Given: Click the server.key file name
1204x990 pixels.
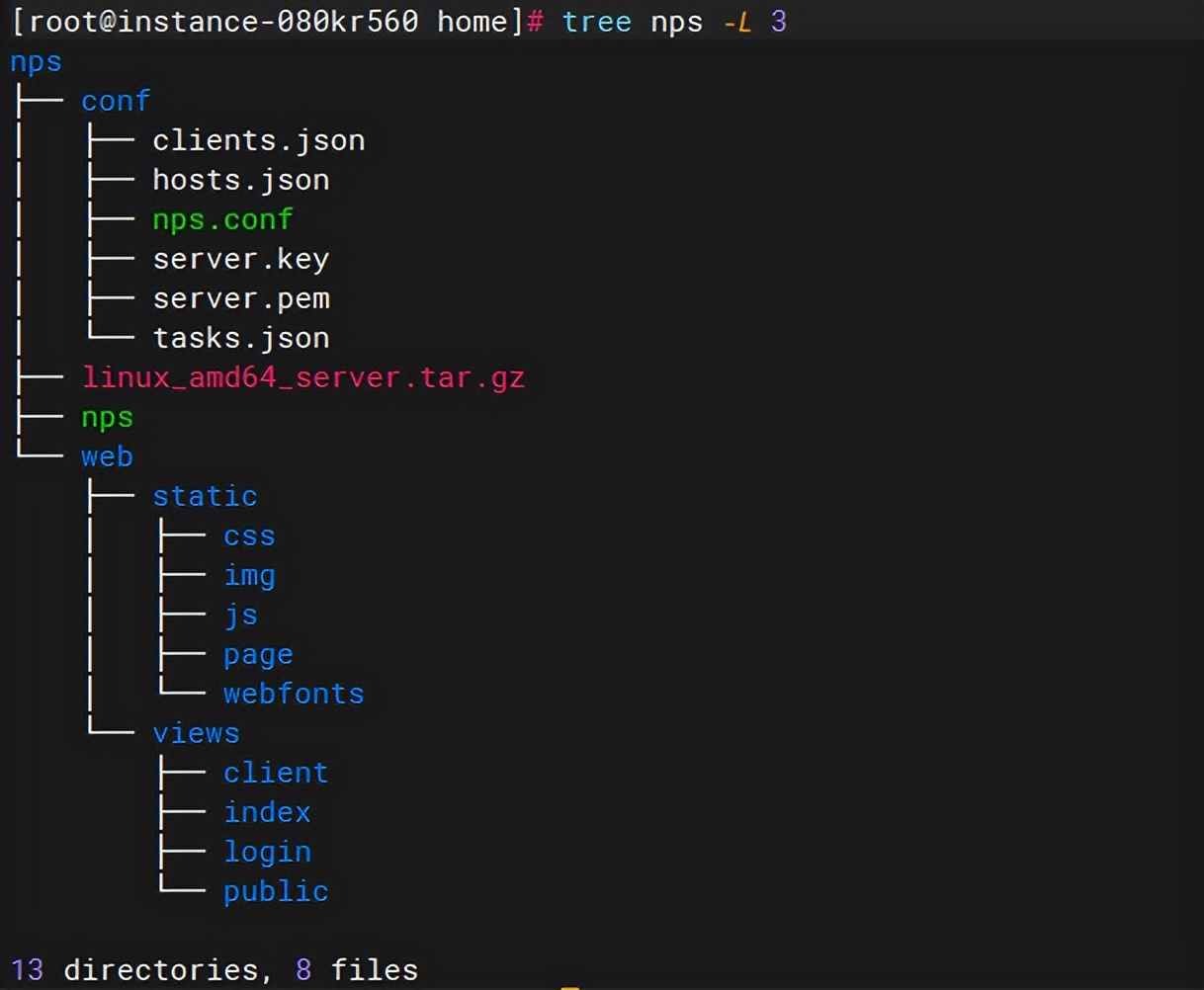Looking at the screenshot, I should pos(241,260).
